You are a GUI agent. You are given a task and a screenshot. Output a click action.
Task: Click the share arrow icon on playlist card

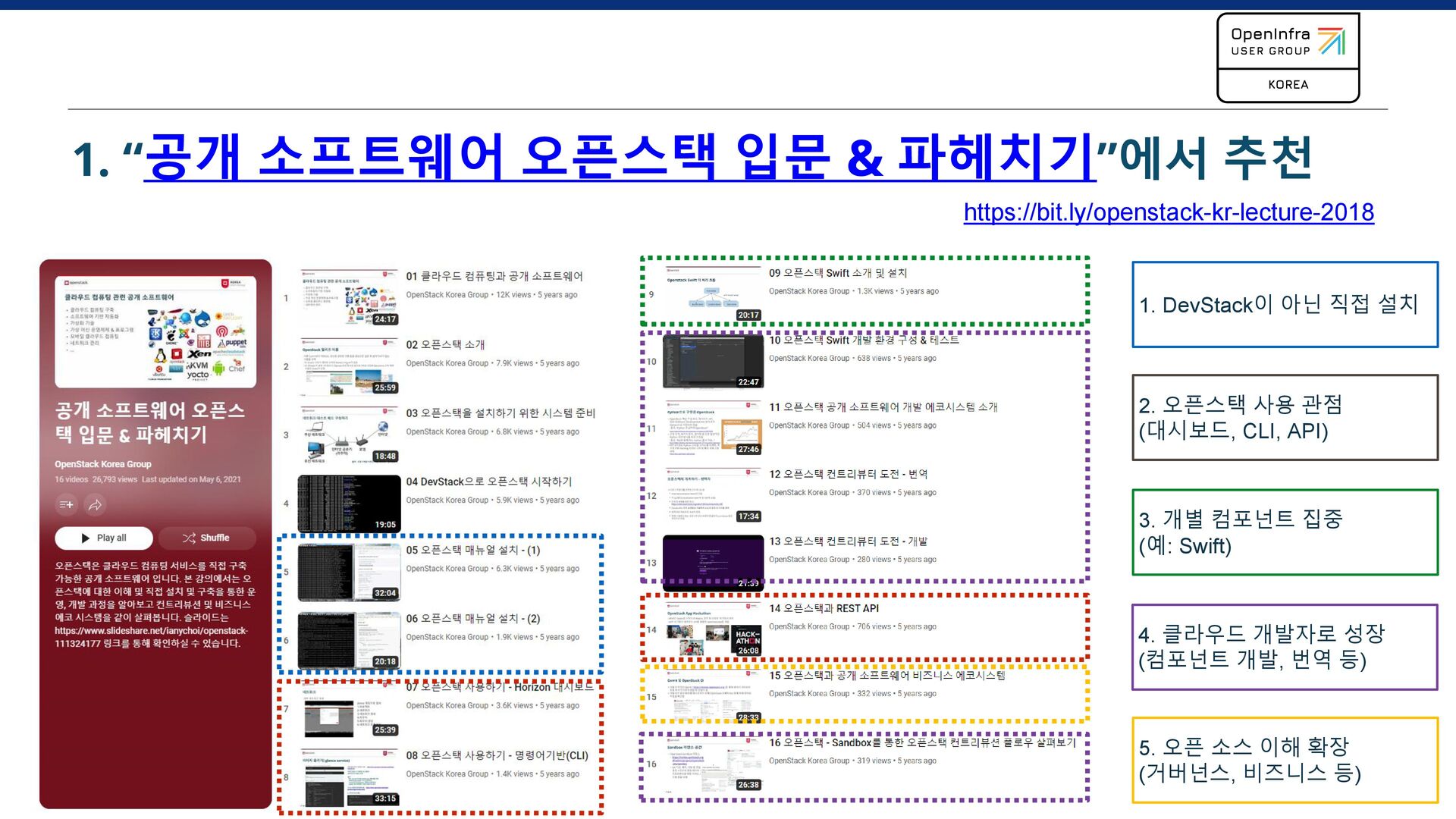(96, 504)
